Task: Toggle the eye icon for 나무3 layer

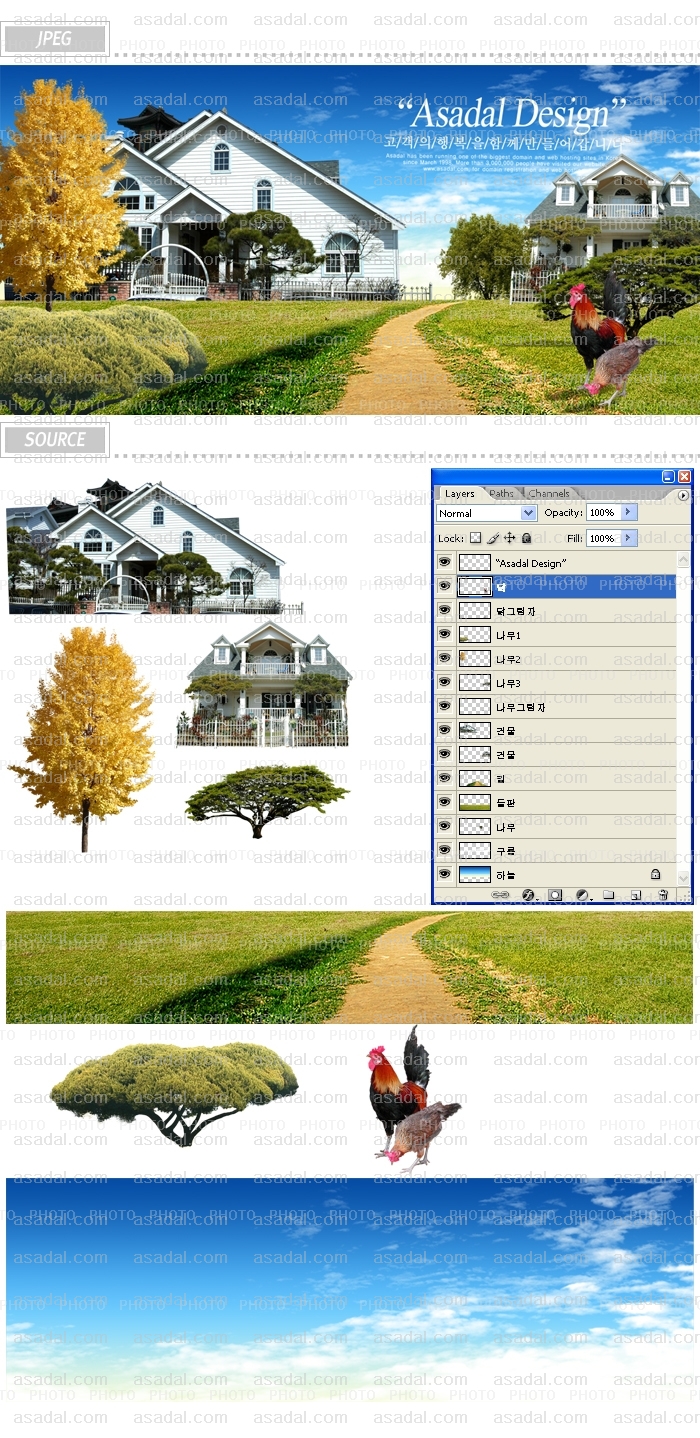Action: point(445,682)
